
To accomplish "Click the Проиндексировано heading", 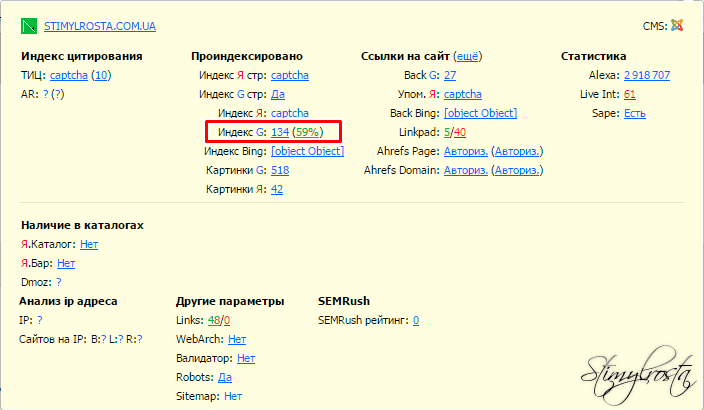I will tap(247, 56).
